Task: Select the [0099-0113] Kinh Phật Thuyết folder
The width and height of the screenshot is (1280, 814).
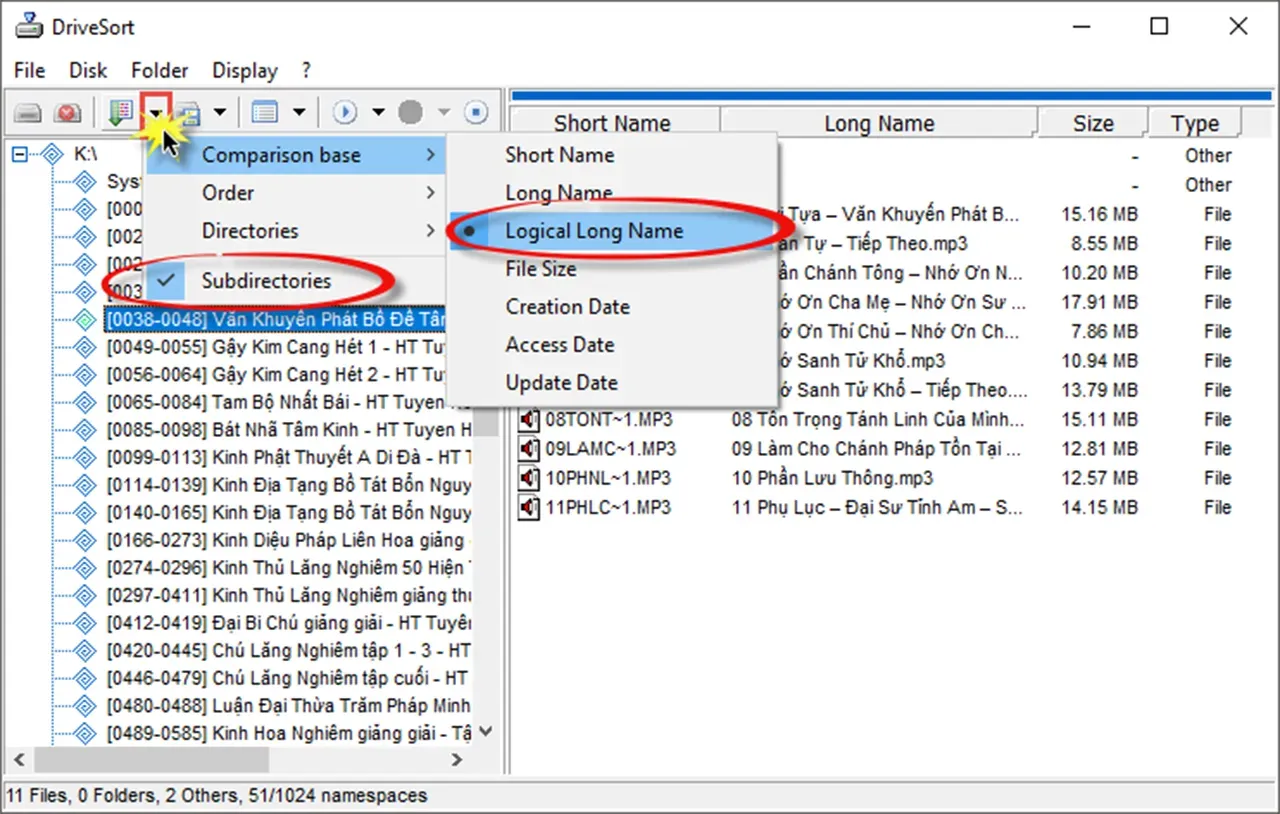Action: click(x=288, y=457)
